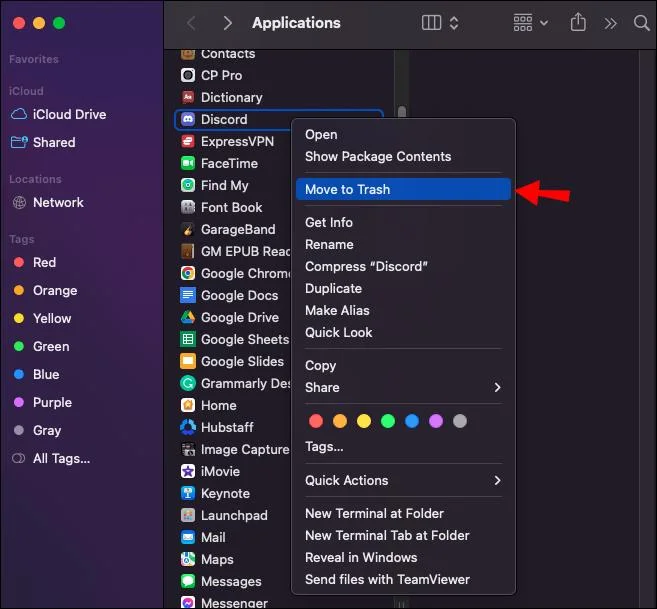Screen dimensions: 657x609
Task: Select the FaceTime app icon
Action: tap(187, 163)
